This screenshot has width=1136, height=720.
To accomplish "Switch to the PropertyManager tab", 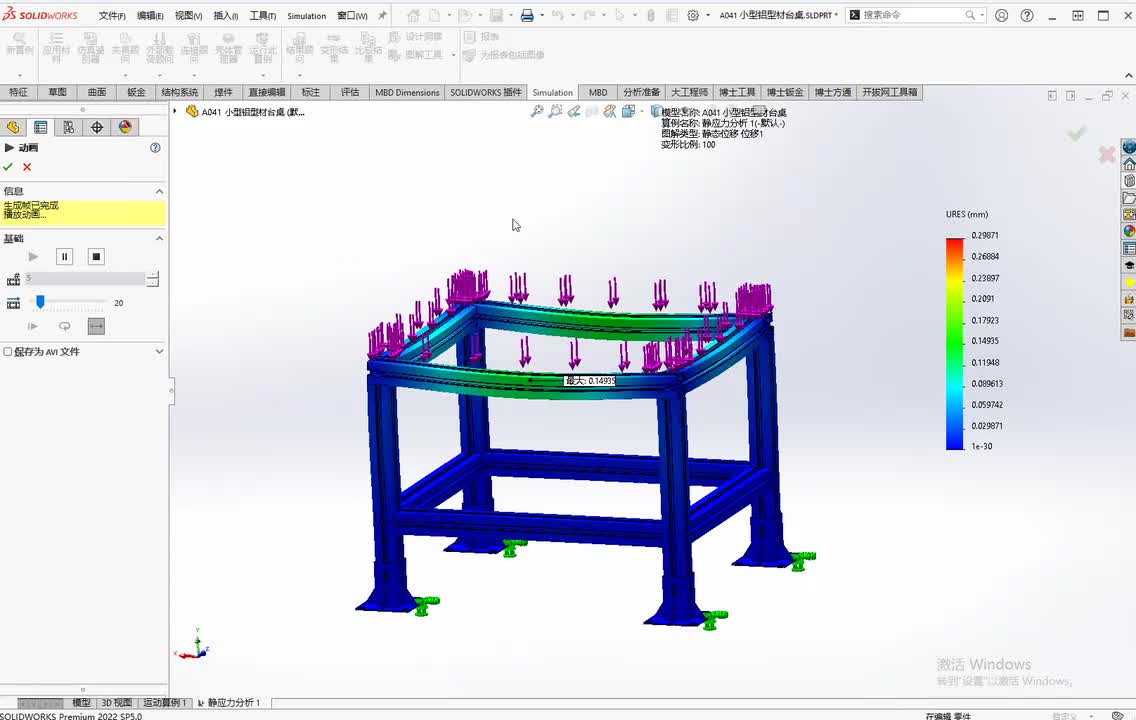I will (x=41, y=127).
